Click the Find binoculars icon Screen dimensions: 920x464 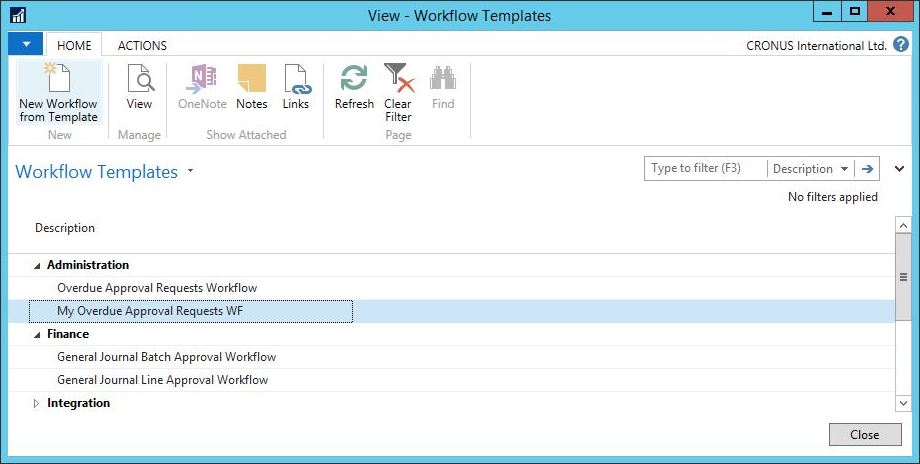pos(443,79)
